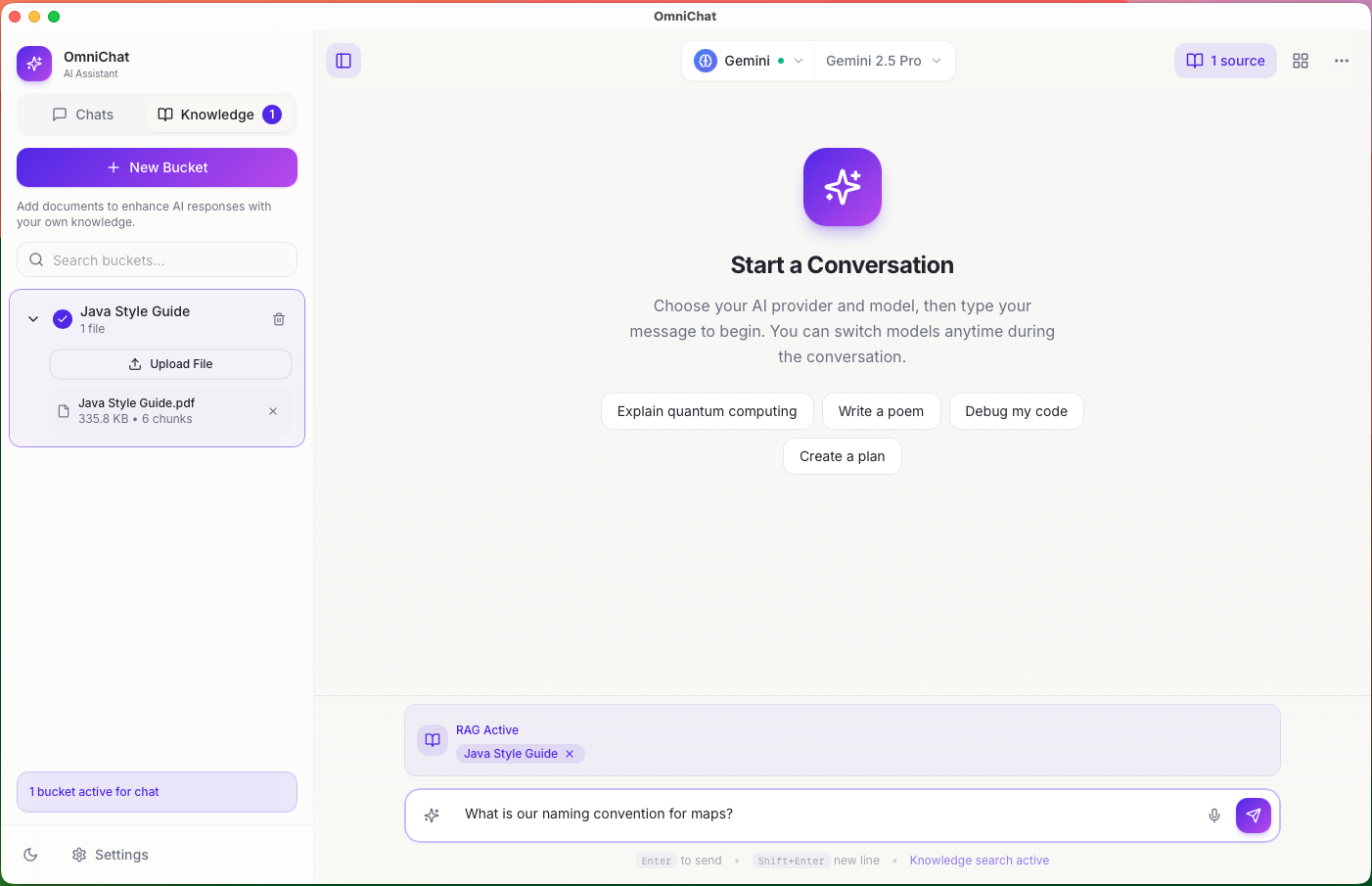
Task: Select the Knowledge tab
Action: pyautogui.click(x=219, y=115)
